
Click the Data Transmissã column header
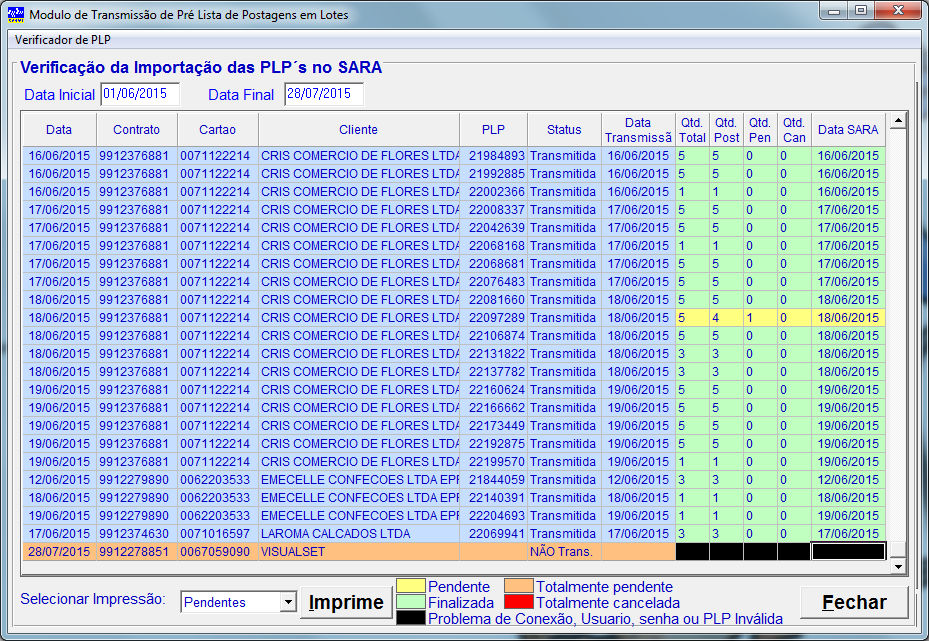(x=638, y=130)
